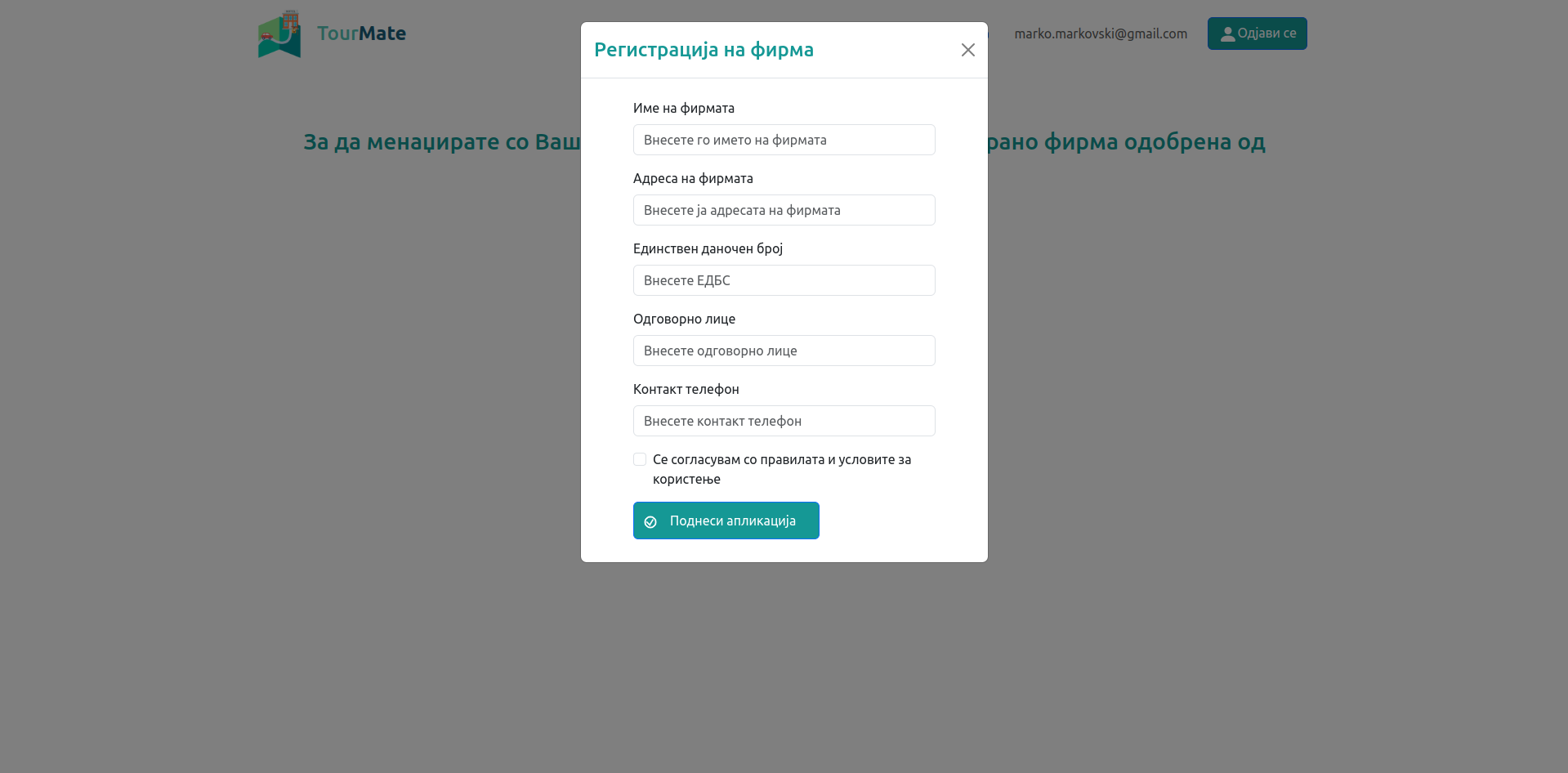Focus the contact phone input field

tap(784, 421)
